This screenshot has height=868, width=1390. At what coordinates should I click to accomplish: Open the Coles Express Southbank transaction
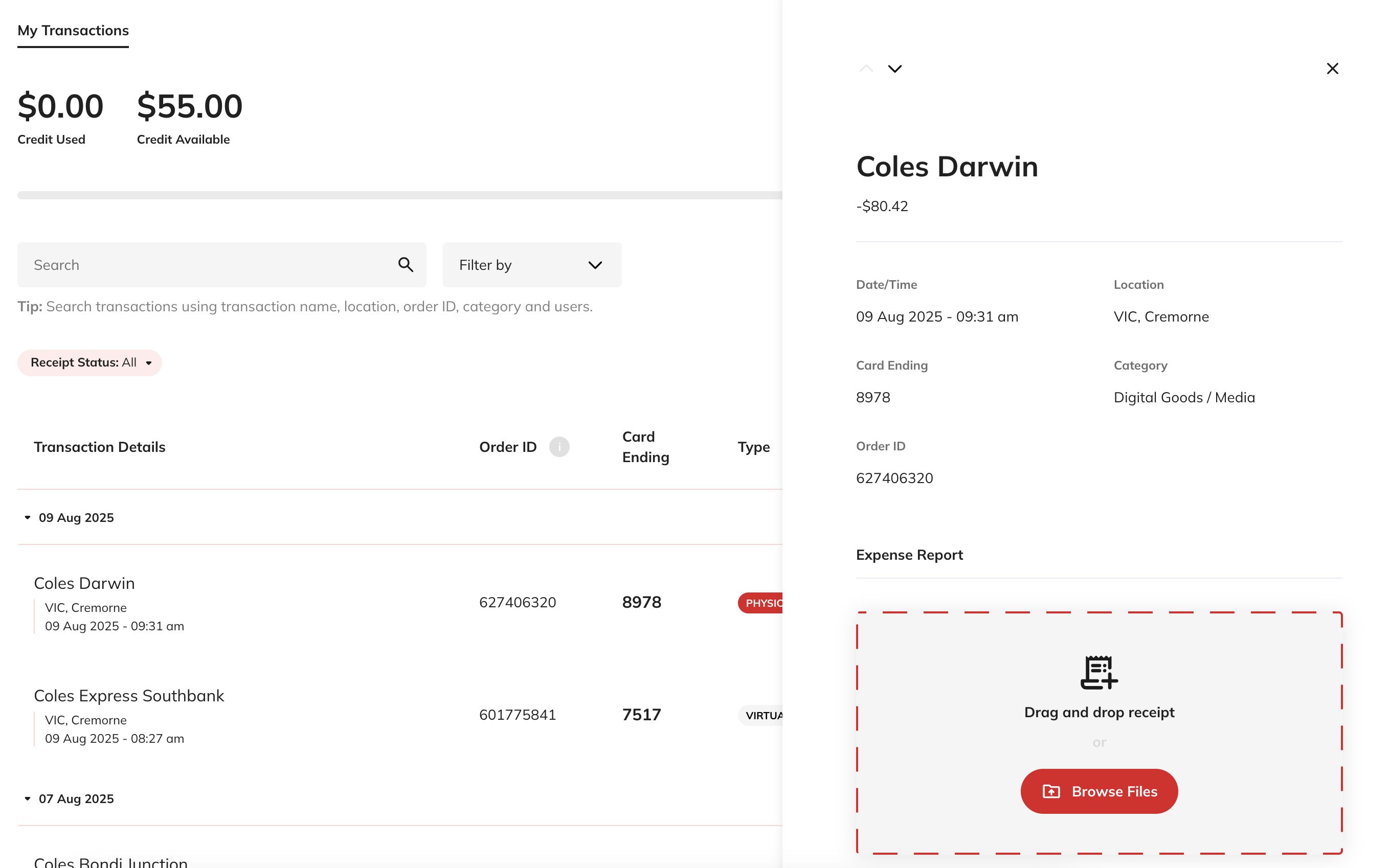click(x=128, y=695)
